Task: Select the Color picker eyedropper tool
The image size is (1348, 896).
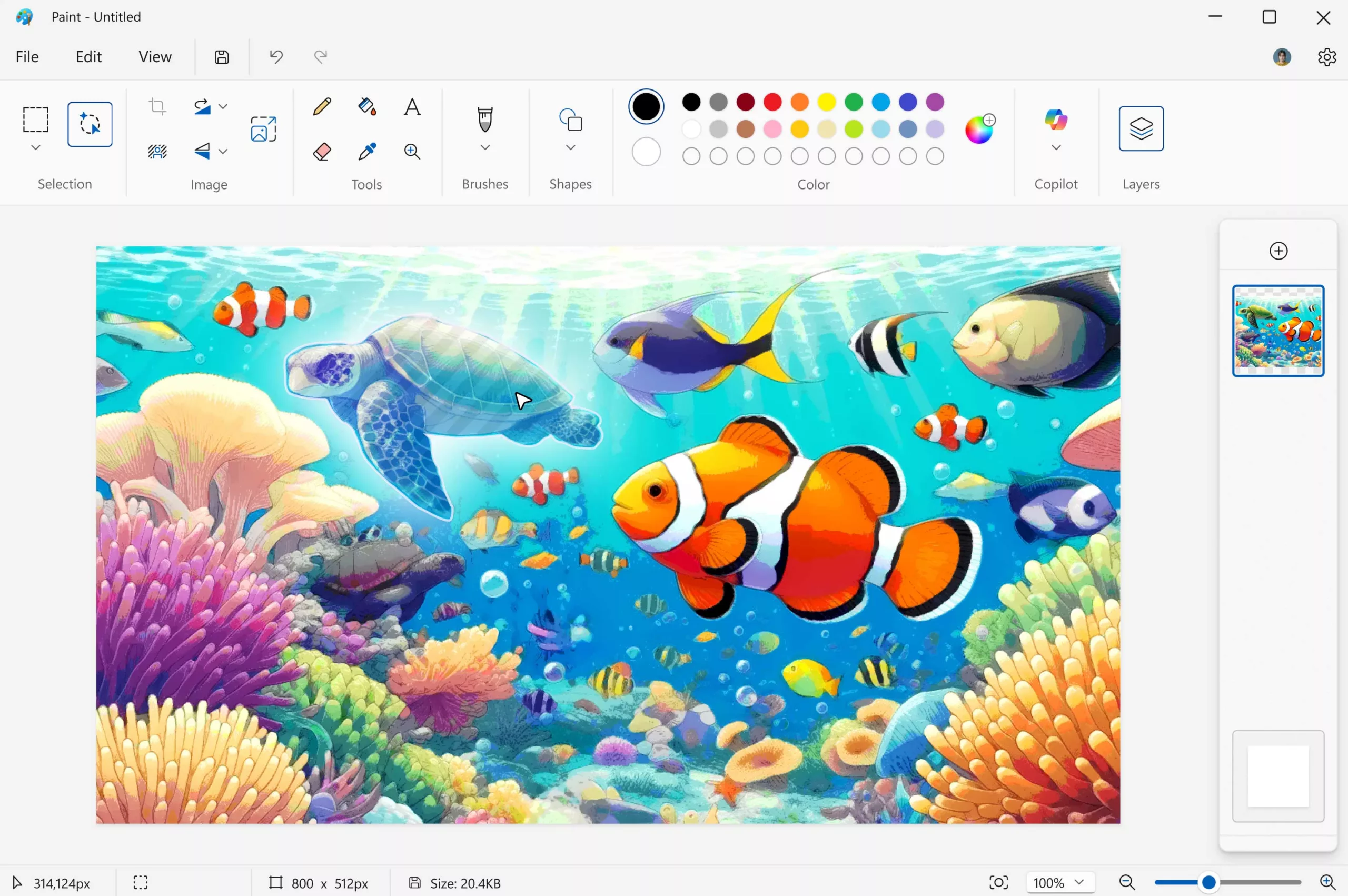Action: pyautogui.click(x=367, y=152)
